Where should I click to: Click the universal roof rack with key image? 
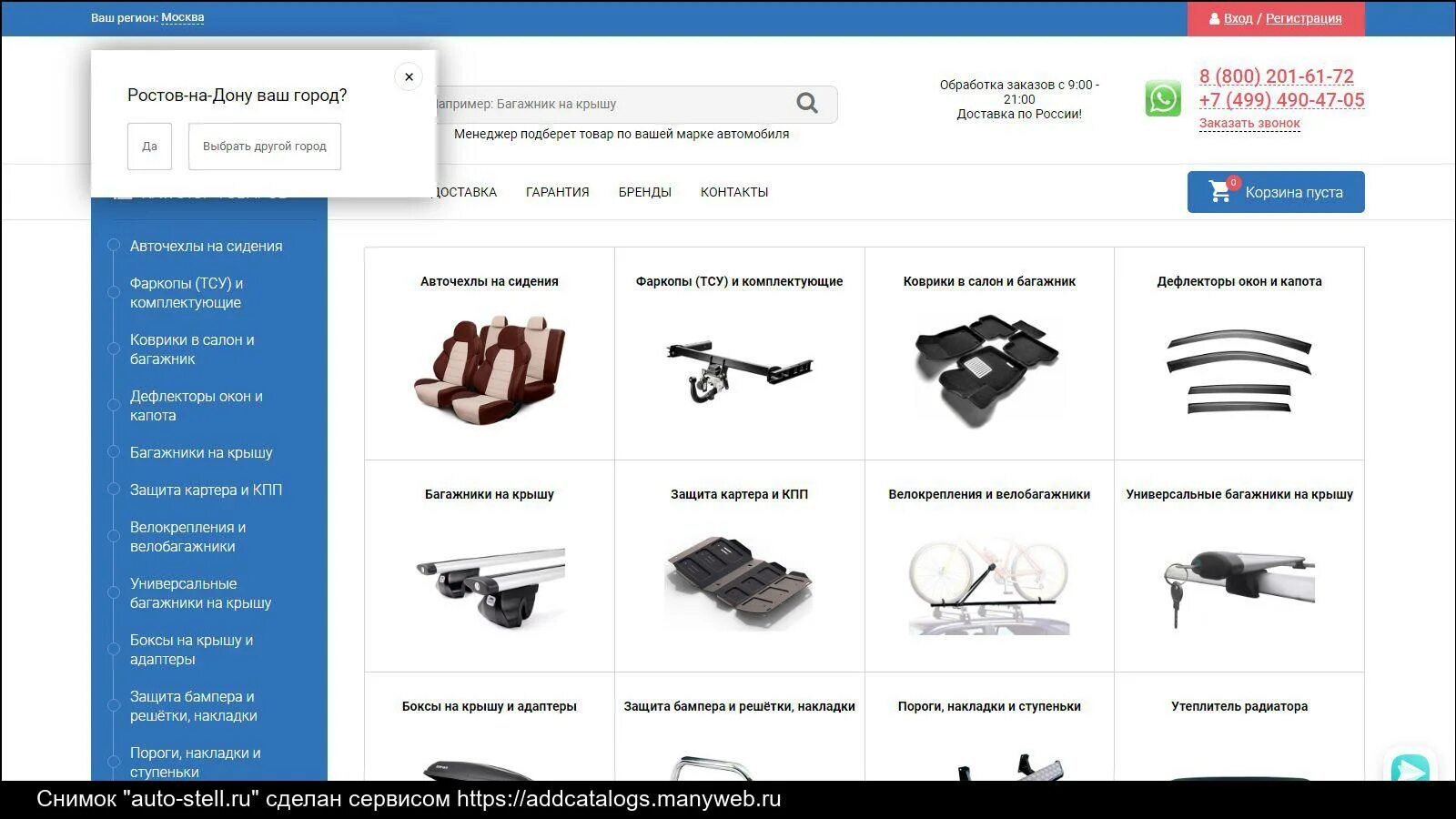pyautogui.click(x=1239, y=587)
